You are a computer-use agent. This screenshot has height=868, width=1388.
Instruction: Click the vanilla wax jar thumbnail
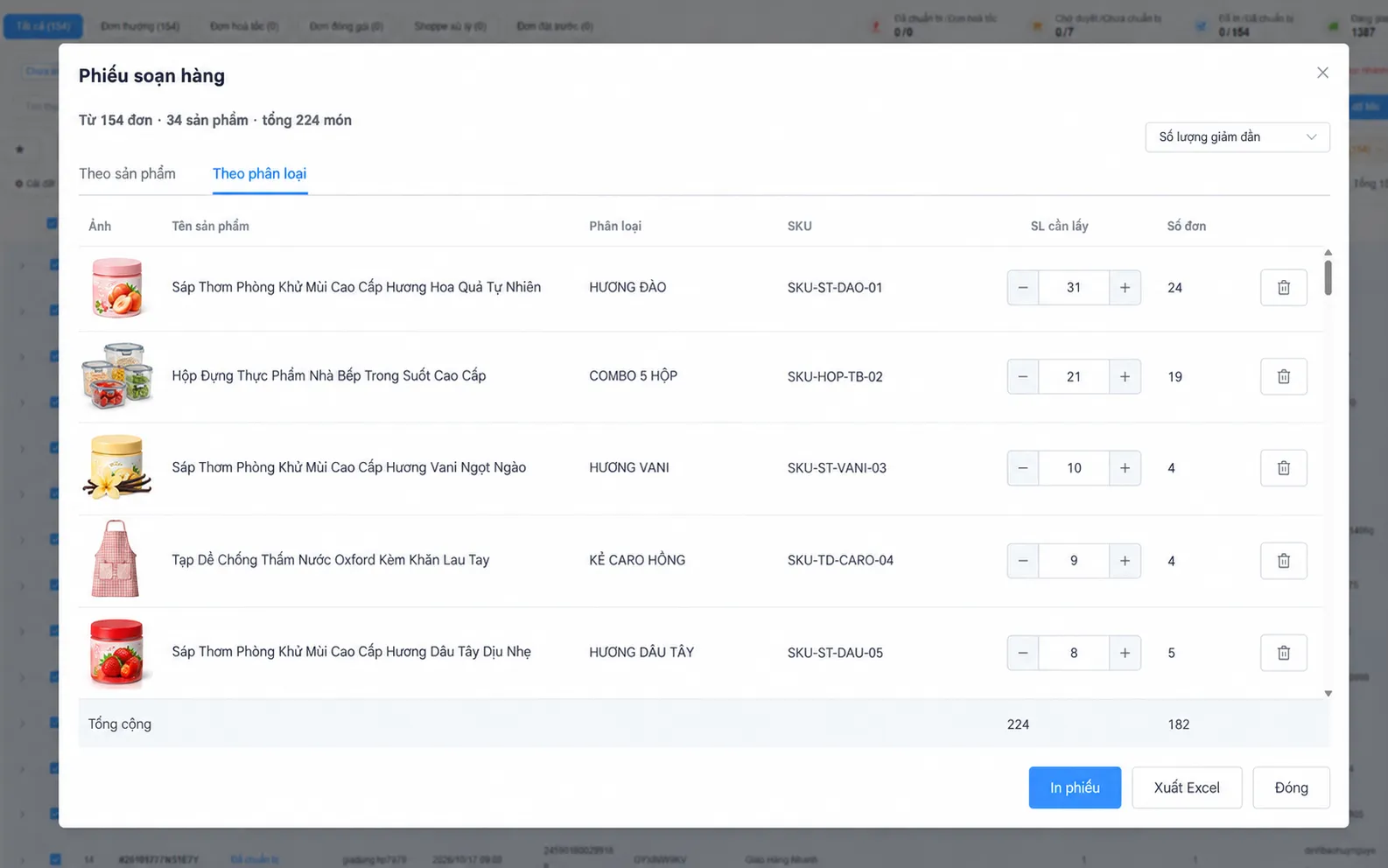[117, 467]
